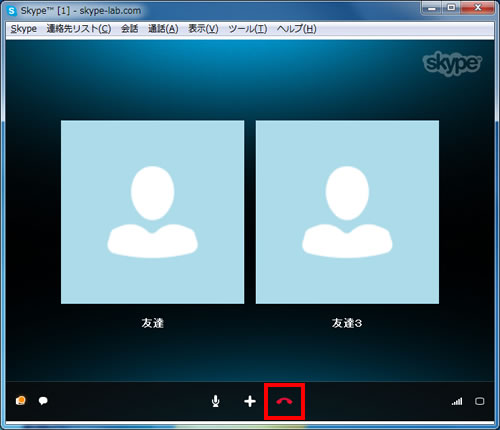The image size is (500, 430).
Task: Add people with the plus icon
Action: click(x=250, y=401)
